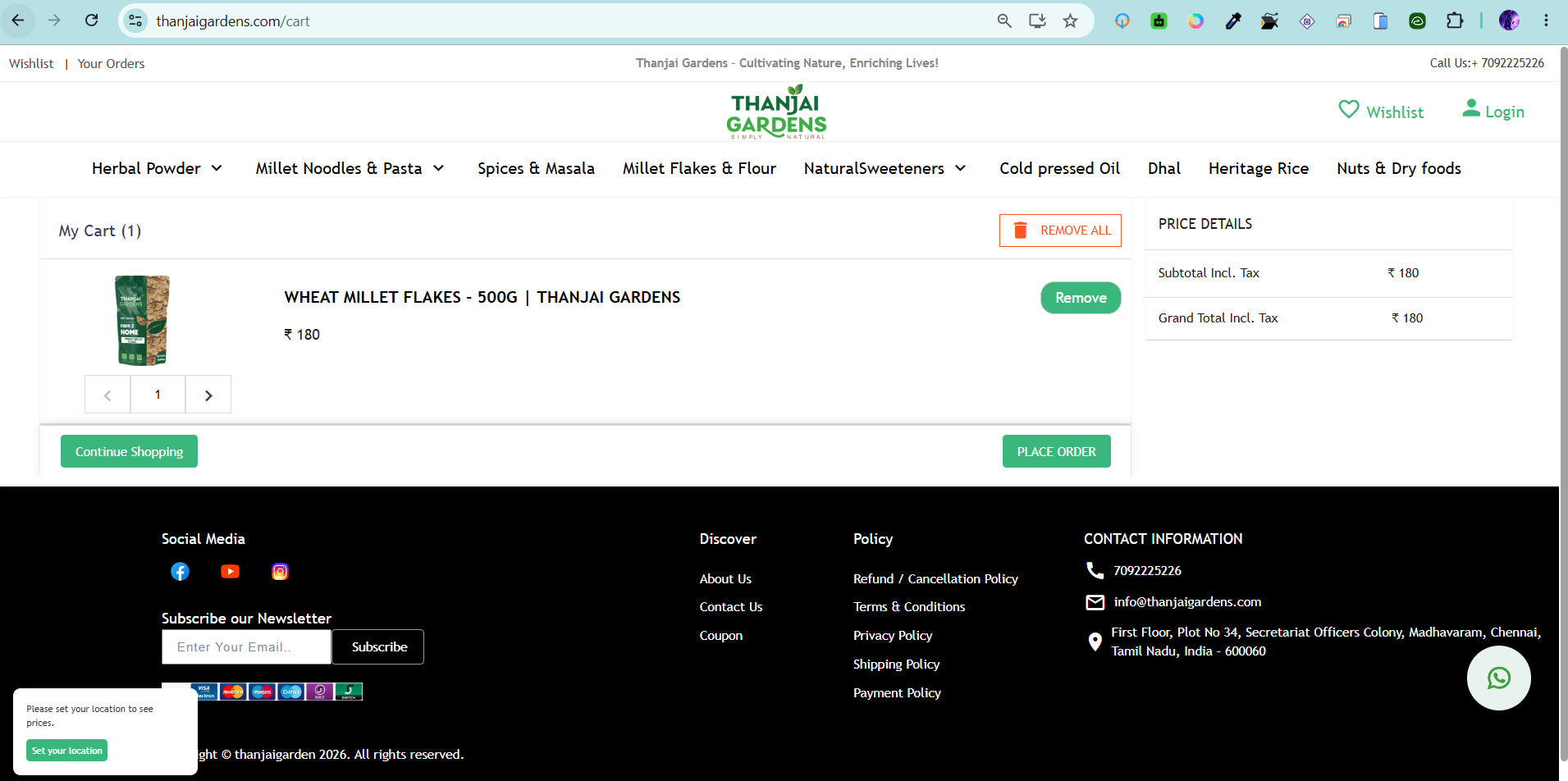The height and width of the screenshot is (781, 1568).
Task: Open Millet Flakes & Flour category
Action: pos(699,168)
